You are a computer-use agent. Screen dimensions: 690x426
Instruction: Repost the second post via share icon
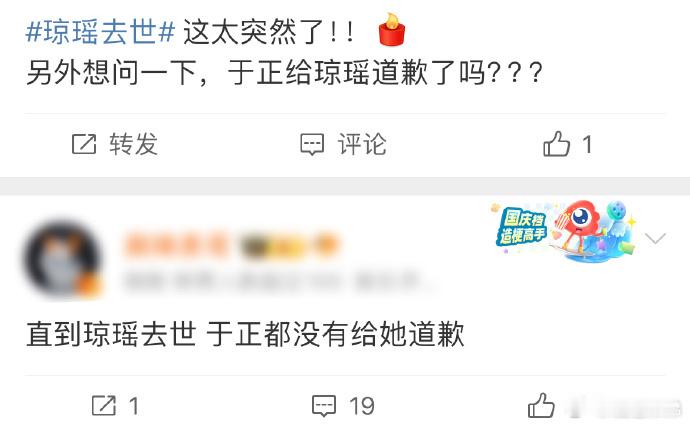point(104,405)
